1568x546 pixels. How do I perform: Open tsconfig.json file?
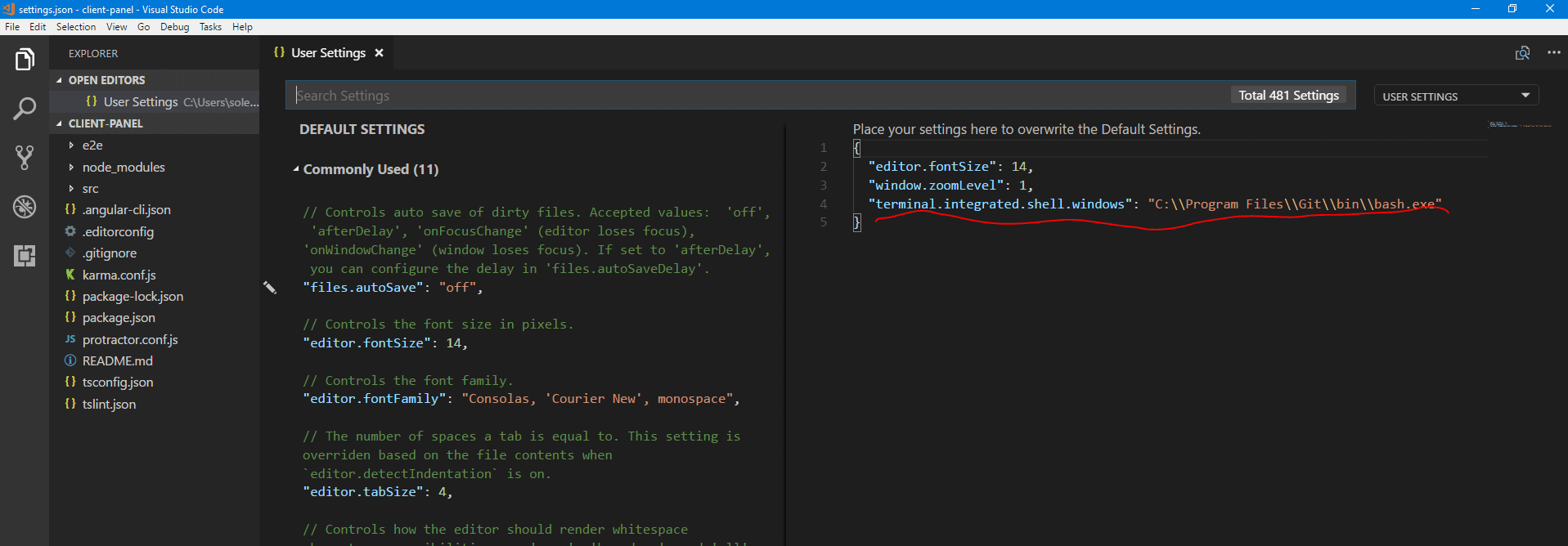tap(154, 383)
